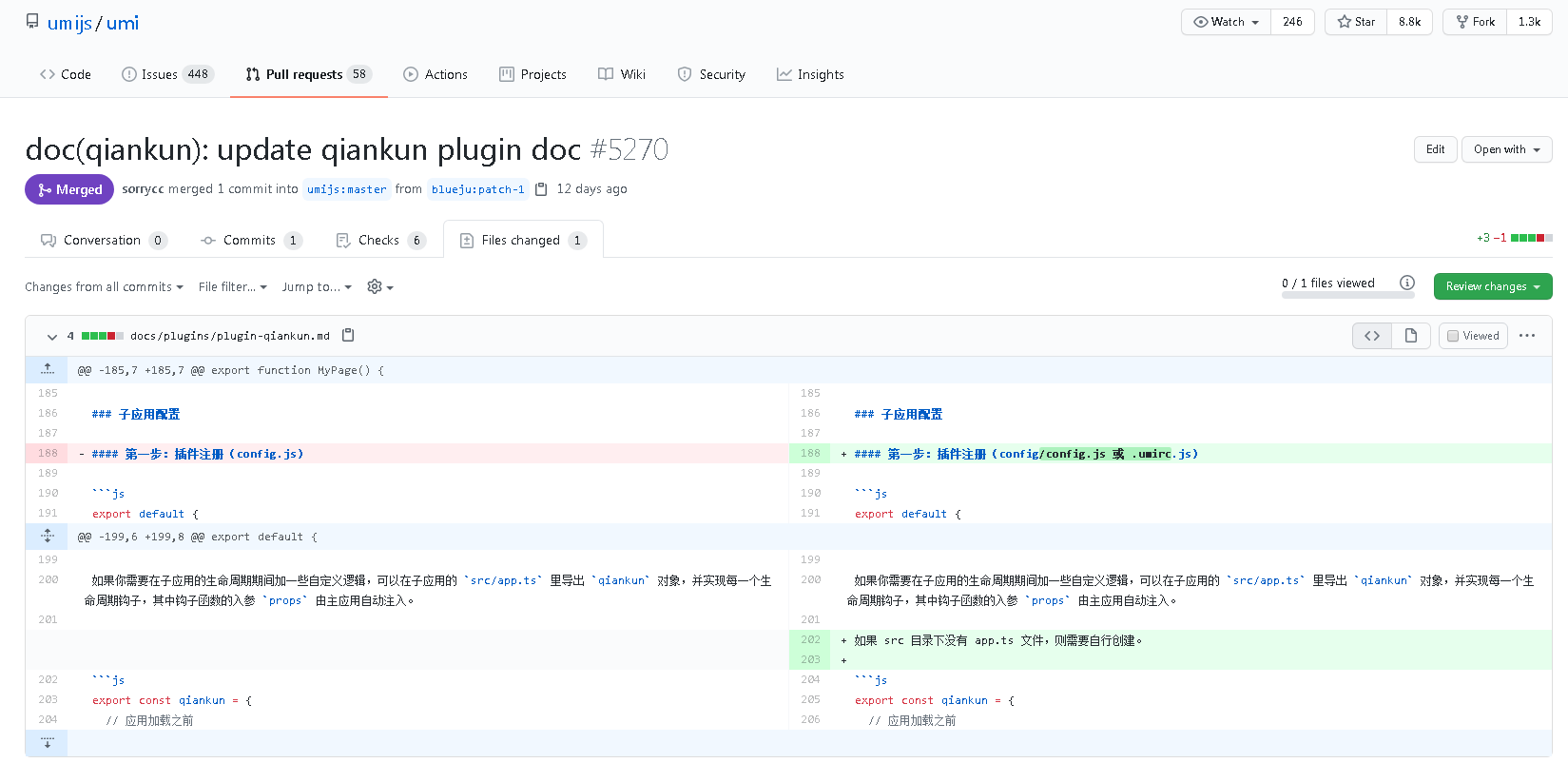The image size is (1568, 763).
Task: Open the Code tab
Action: 66,74
